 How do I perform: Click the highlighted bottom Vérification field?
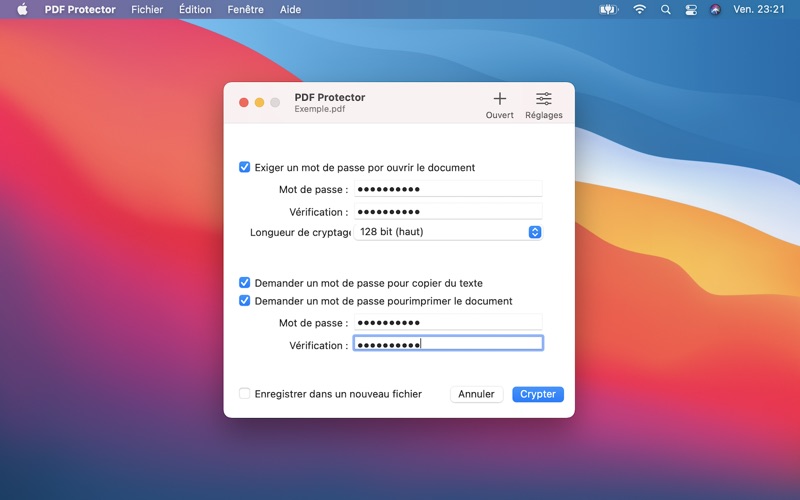[448, 343]
